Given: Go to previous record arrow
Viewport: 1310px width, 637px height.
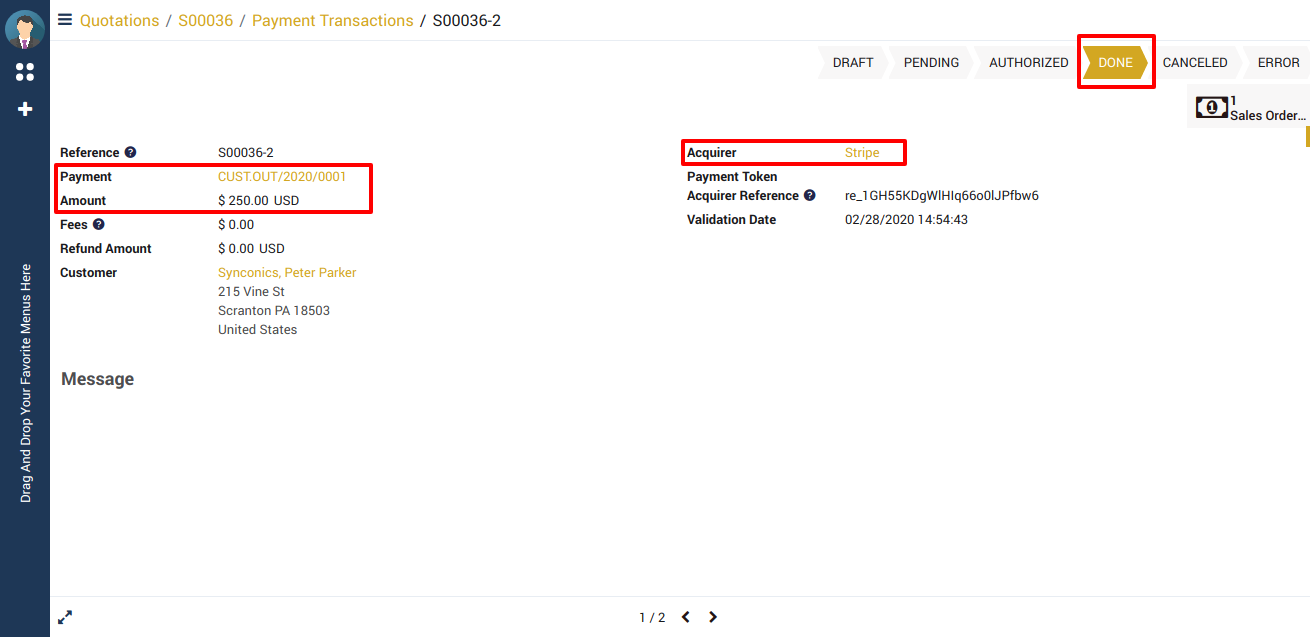Looking at the screenshot, I should coord(686,618).
